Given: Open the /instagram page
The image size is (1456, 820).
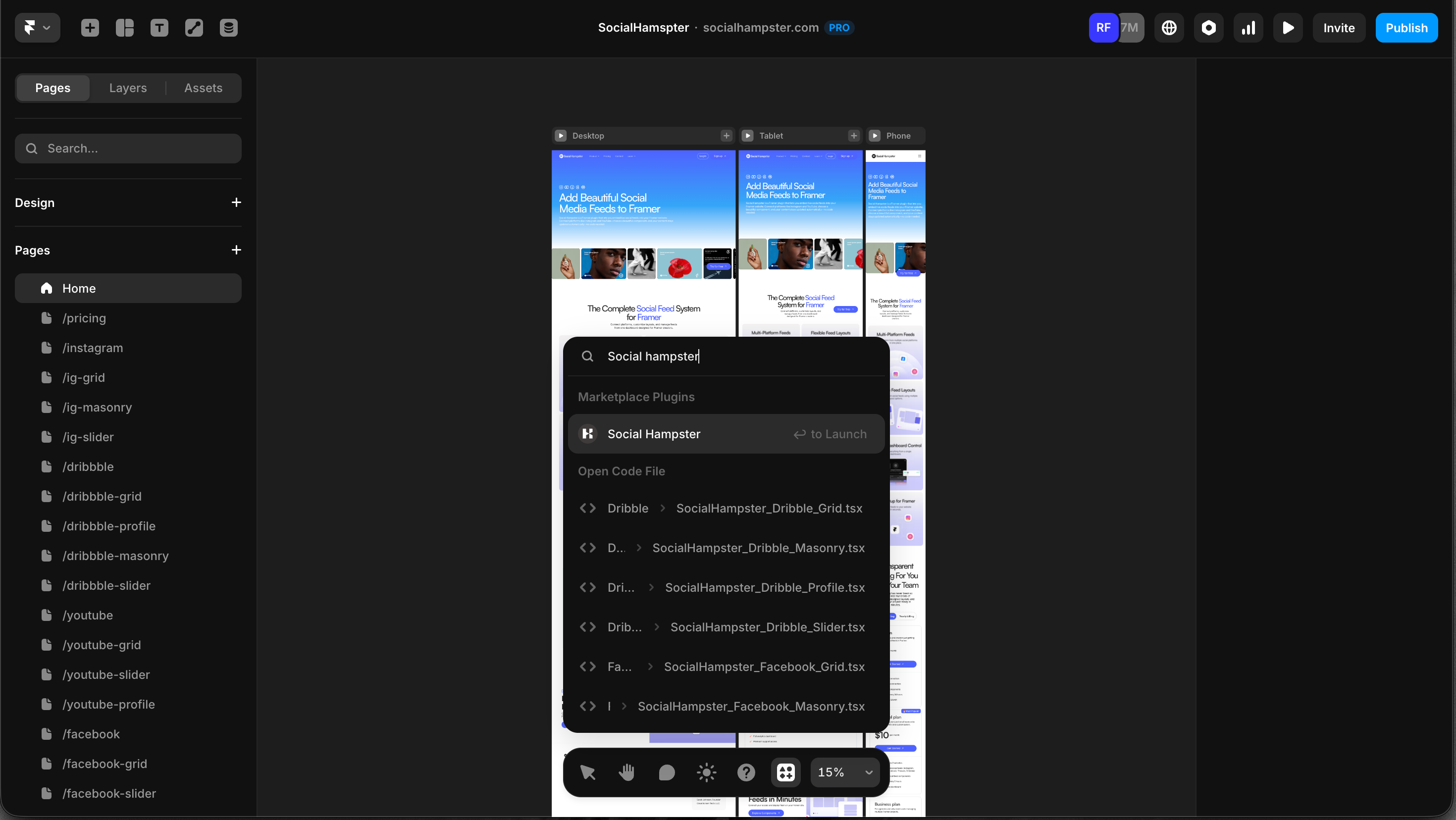Looking at the screenshot, I should [x=128, y=348].
